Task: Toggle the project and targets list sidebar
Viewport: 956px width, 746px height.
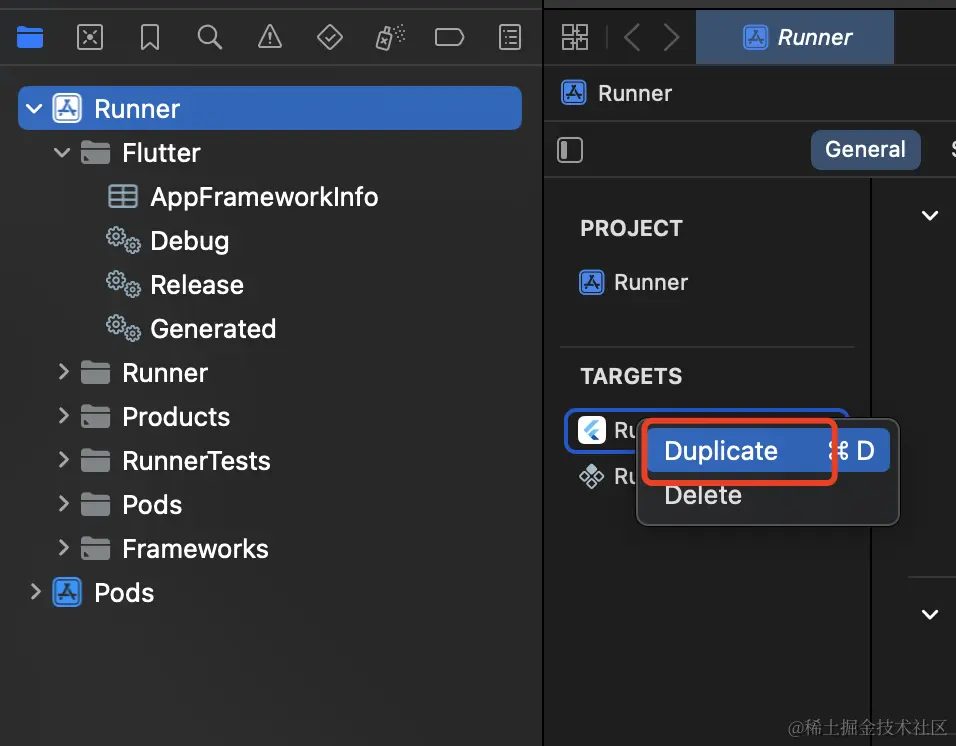Action: [570, 150]
